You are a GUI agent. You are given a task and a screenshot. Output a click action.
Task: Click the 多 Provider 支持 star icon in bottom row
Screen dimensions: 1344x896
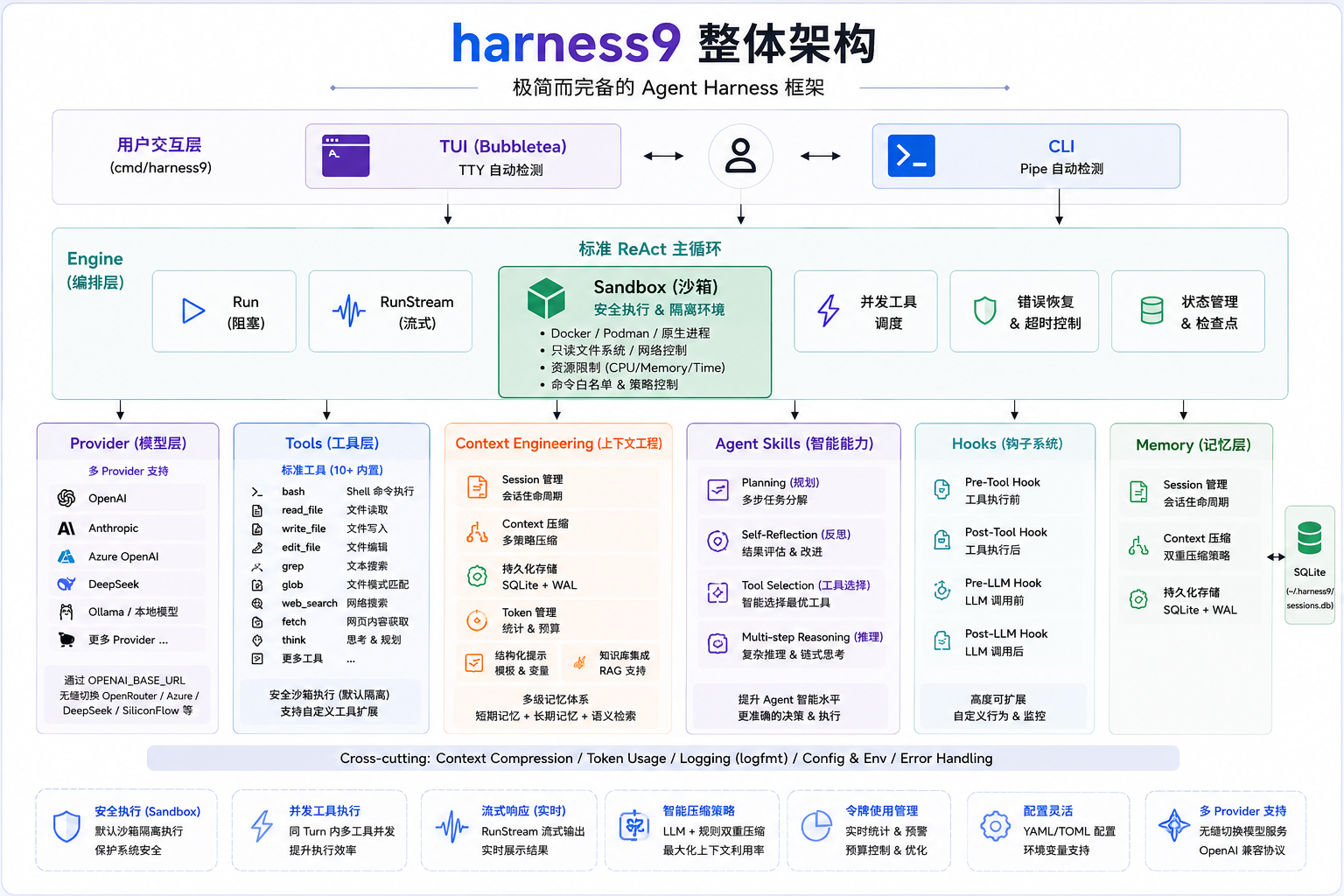point(1173,825)
